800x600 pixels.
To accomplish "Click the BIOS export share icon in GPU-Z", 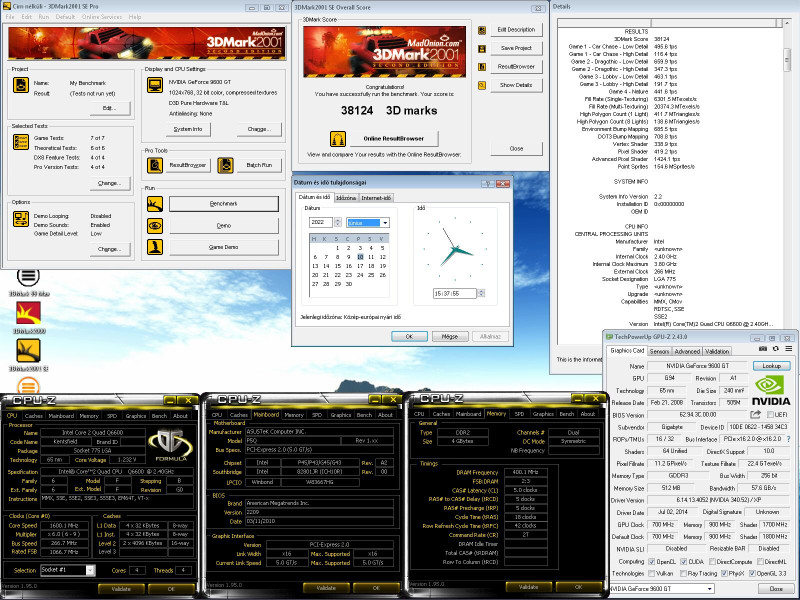I will (756, 414).
